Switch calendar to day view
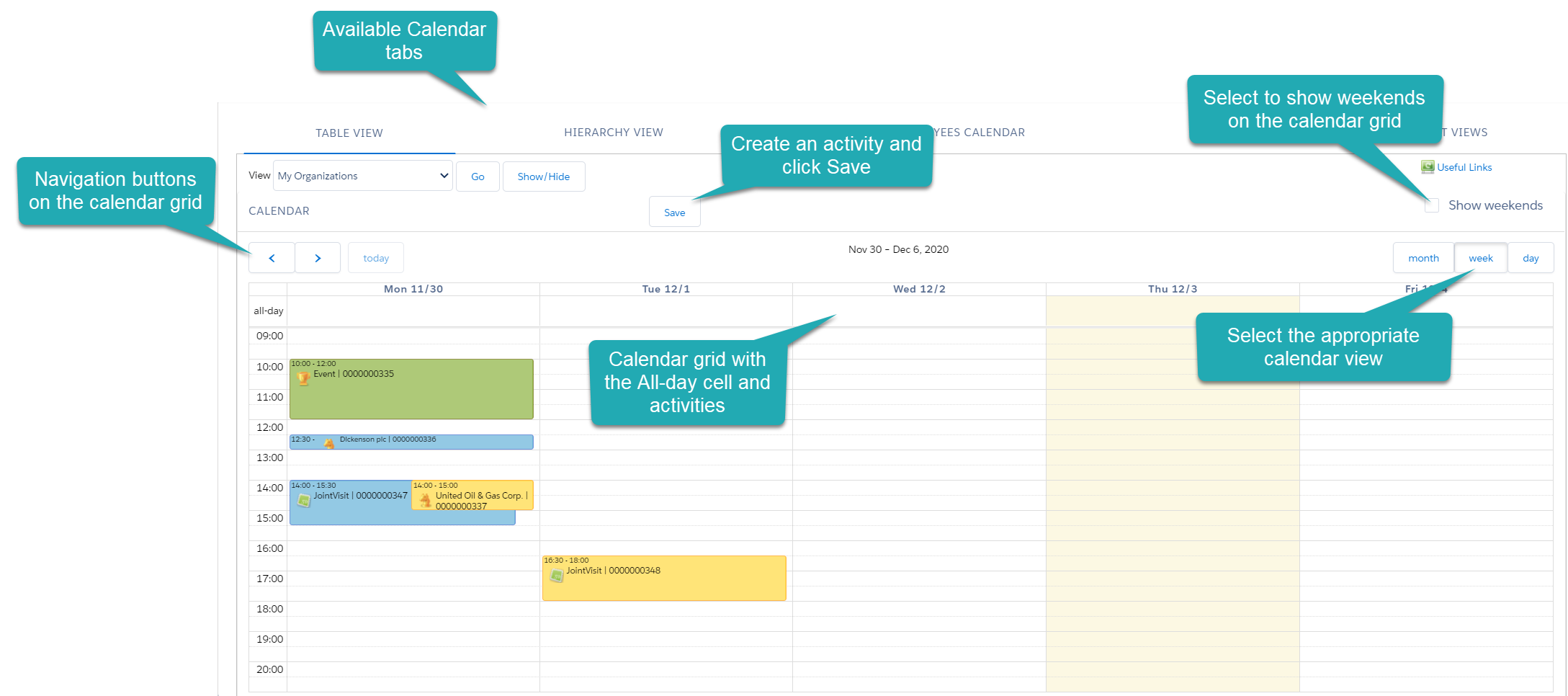1568x696 pixels. point(1531,257)
